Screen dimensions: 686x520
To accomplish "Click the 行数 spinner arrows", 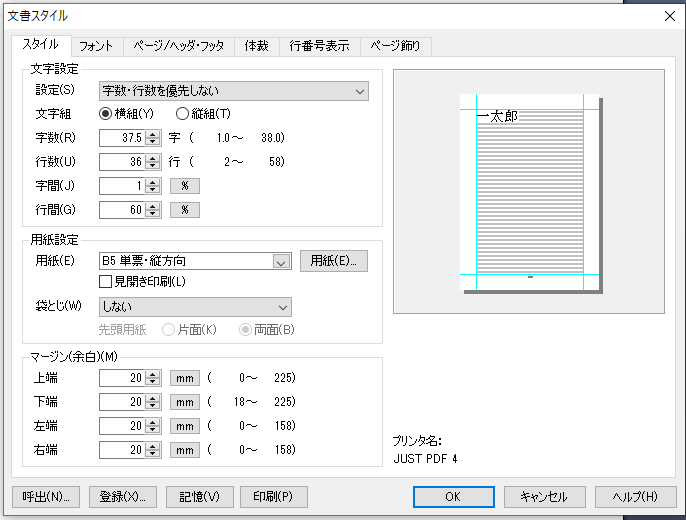I will coord(153,161).
